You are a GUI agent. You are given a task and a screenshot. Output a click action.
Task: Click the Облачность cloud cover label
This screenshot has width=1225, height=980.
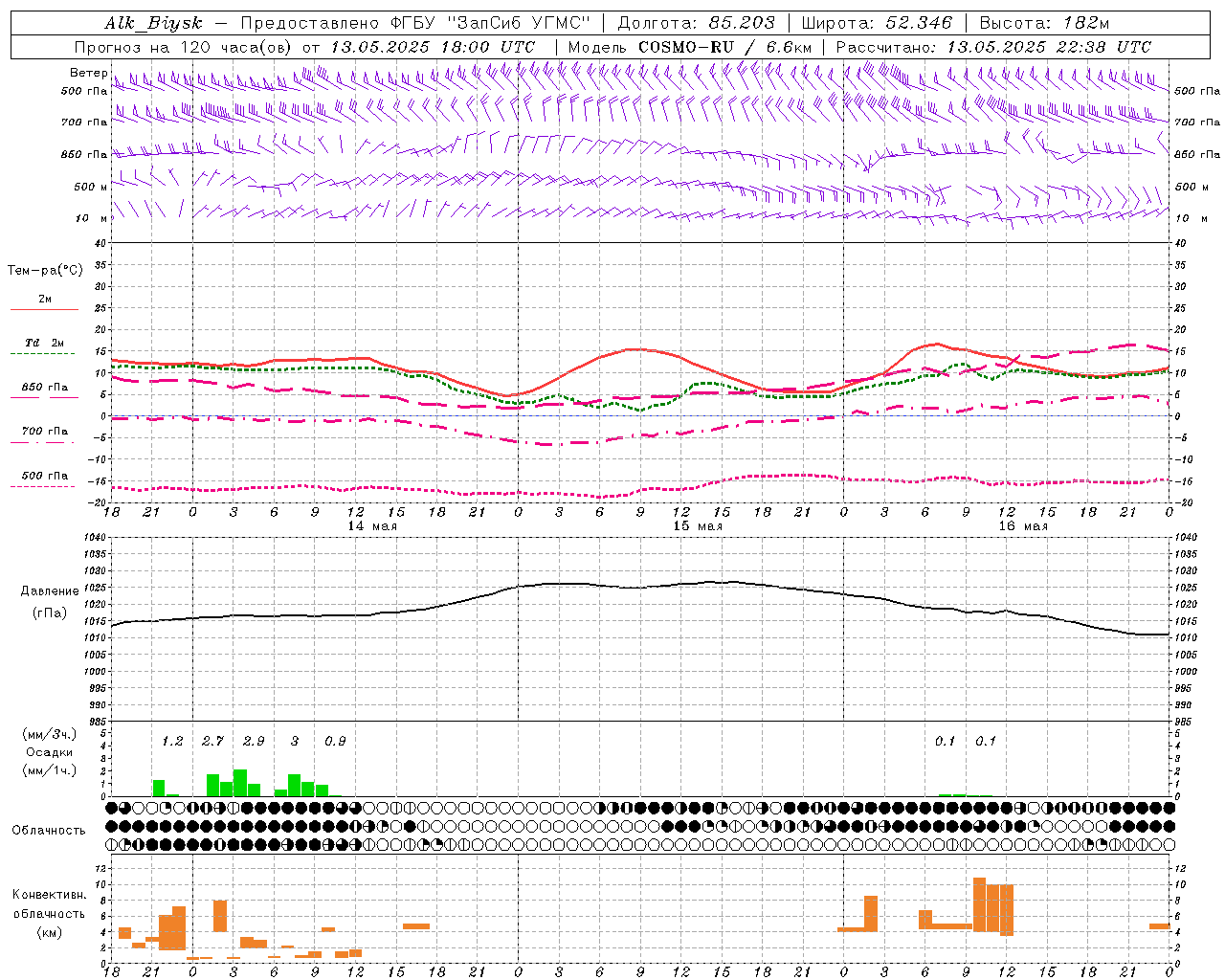(x=49, y=831)
